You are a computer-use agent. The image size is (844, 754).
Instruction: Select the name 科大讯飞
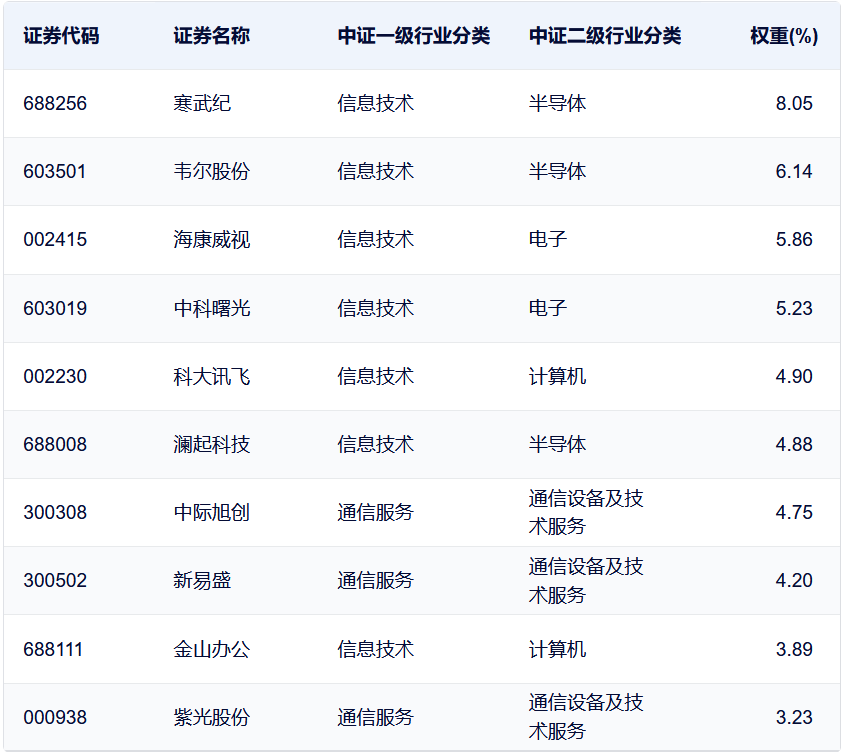212,376
